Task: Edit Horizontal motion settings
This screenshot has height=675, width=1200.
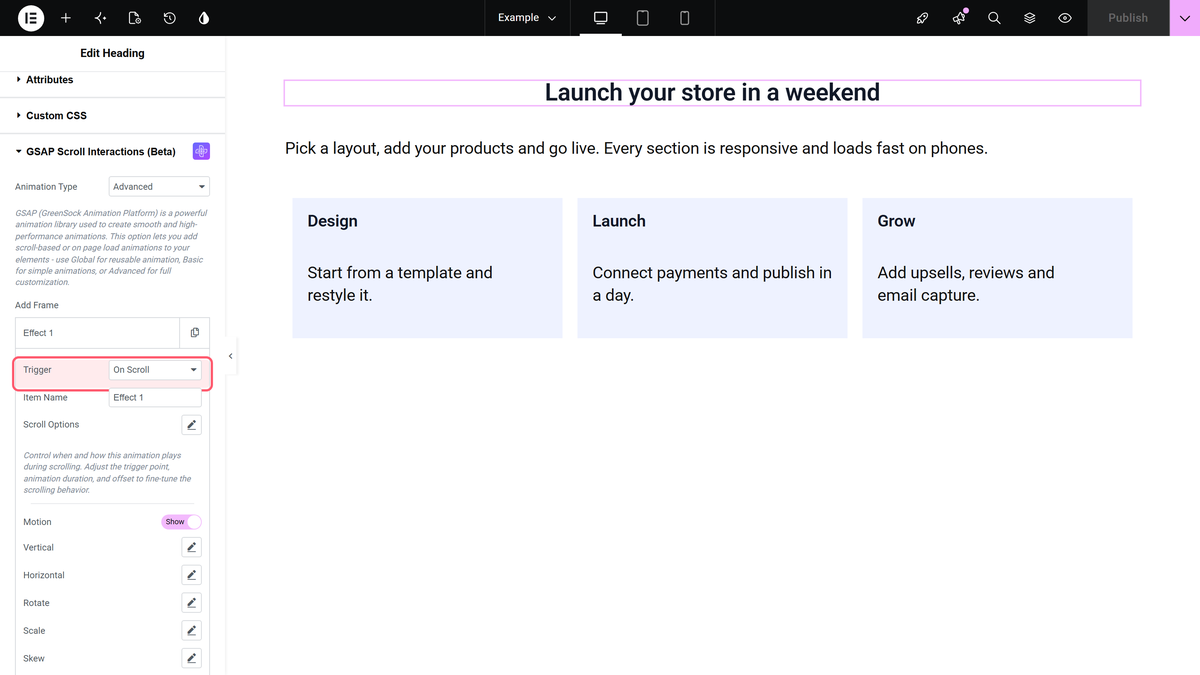Action: click(192, 575)
